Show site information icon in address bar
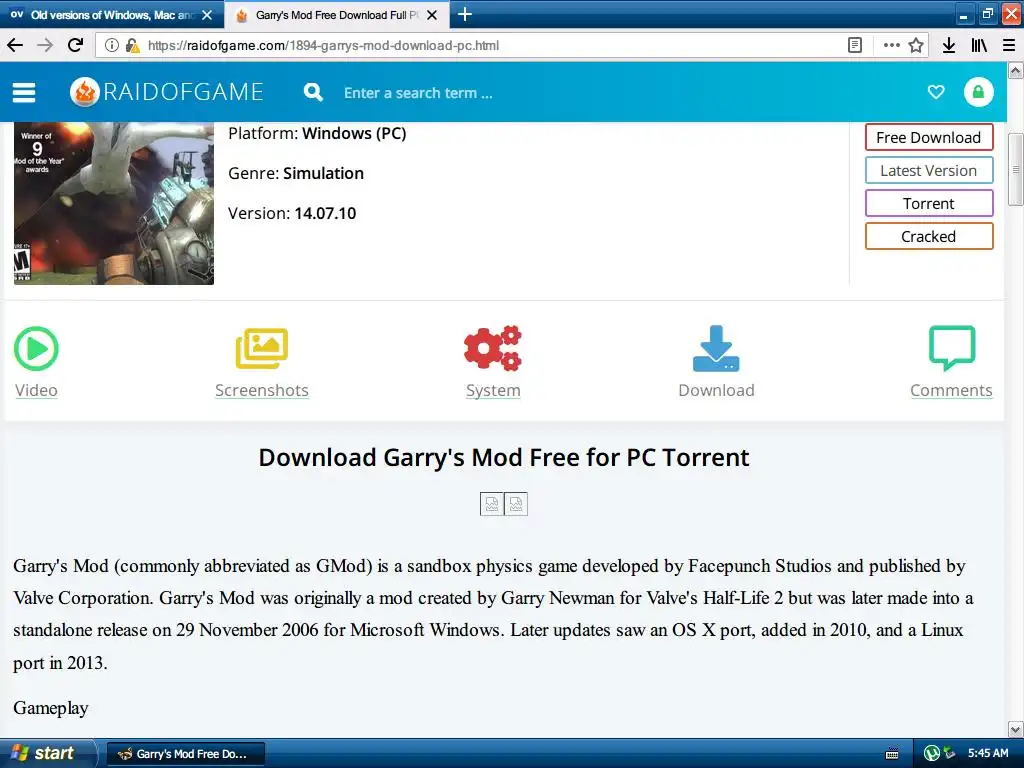 [112, 45]
